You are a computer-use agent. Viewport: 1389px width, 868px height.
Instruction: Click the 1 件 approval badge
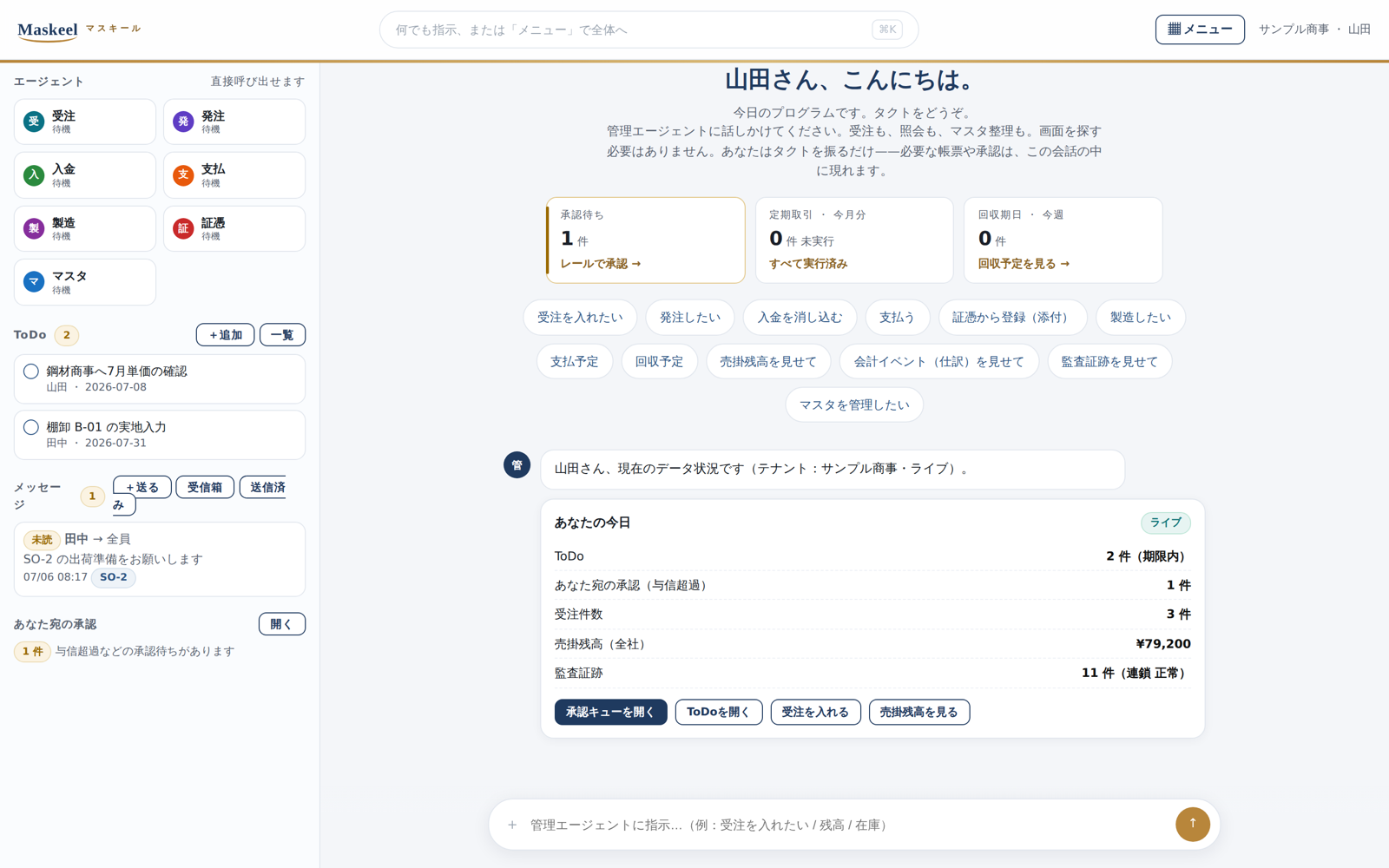pos(32,652)
